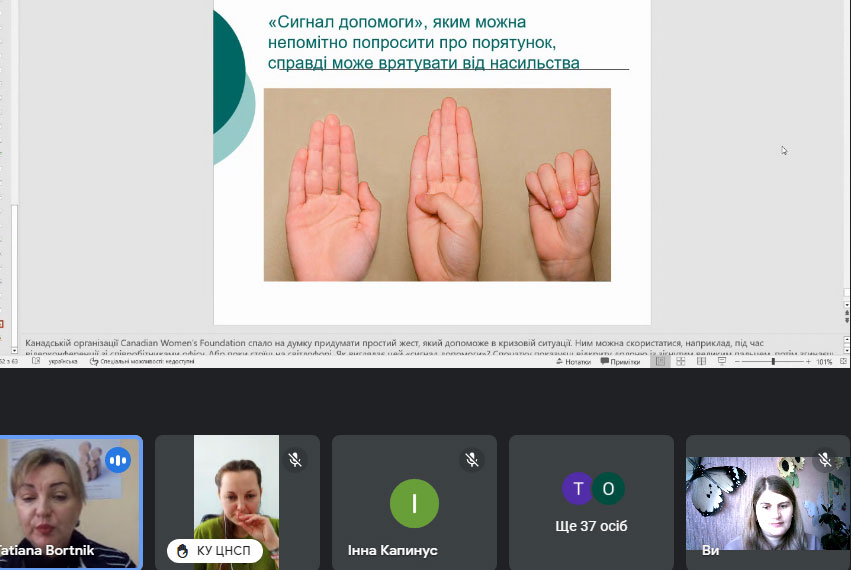Click the КУ ЦНСП raised hand name badge
Viewport: 851px width, 570px height.
coord(215,550)
